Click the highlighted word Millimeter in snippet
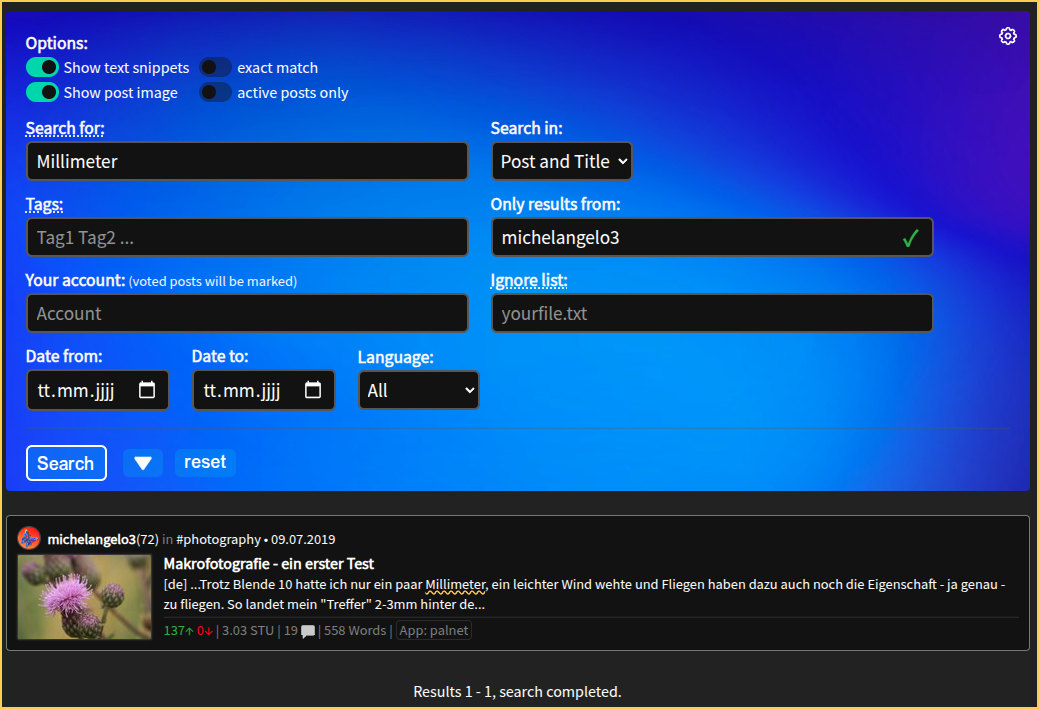 point(455,584)
